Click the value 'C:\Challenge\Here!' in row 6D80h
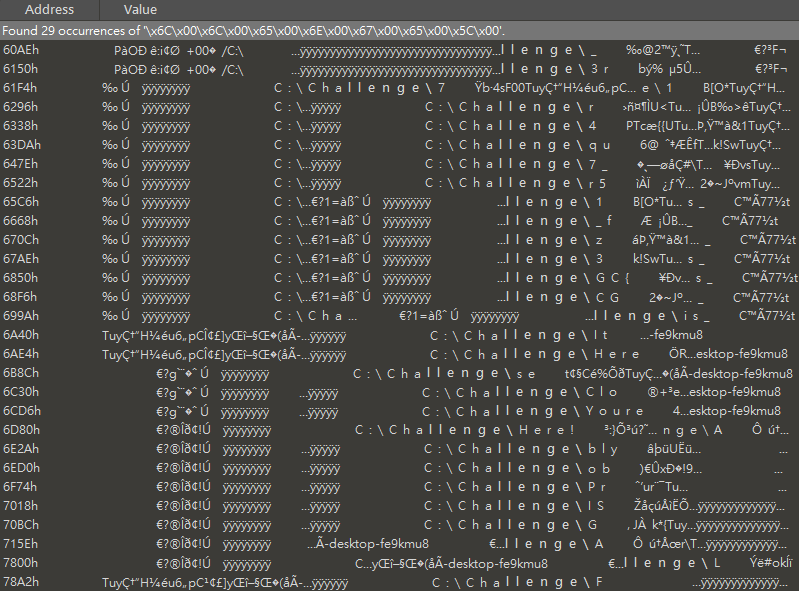Viewport: 799px width, 591px height. click(465, 431)
